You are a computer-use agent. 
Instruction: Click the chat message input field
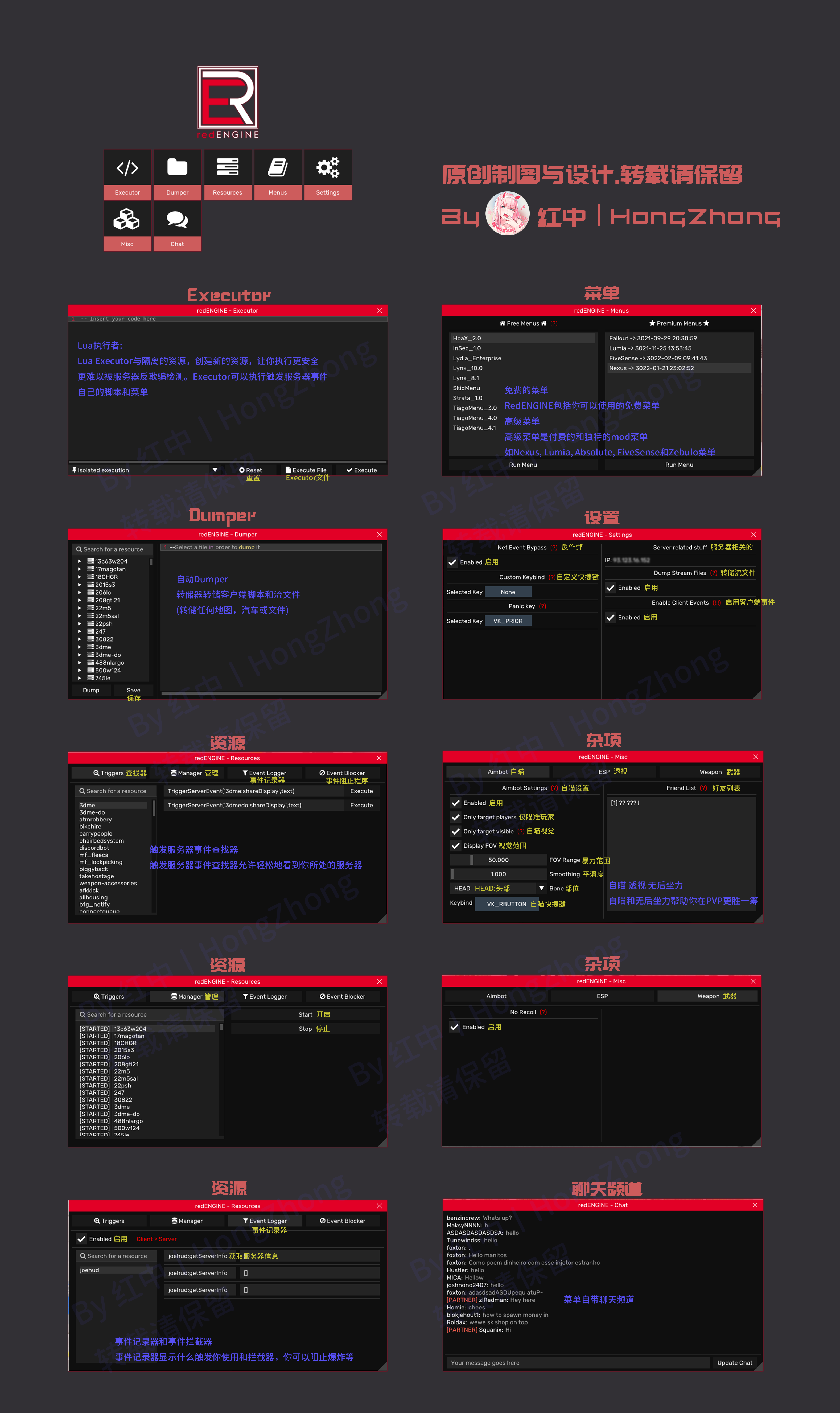click(577, 1363)
